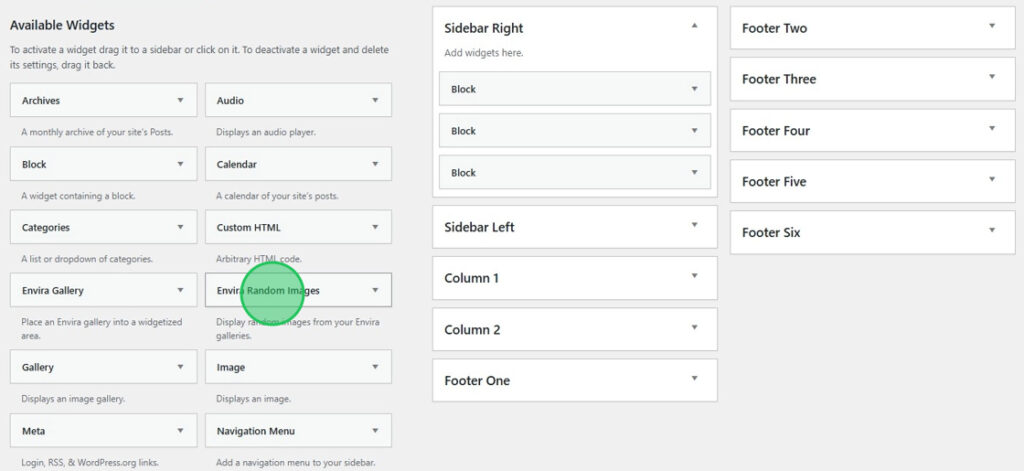Image resolution: width=1024 pixels, height=471 pixels.
Task: Click the Envira Random Images widget
Action: click(x=268, y=291)
